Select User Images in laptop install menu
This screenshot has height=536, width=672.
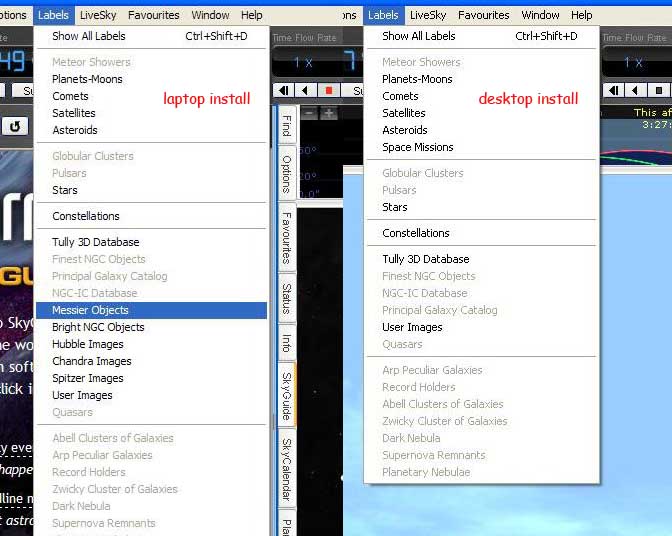point(151,395)
